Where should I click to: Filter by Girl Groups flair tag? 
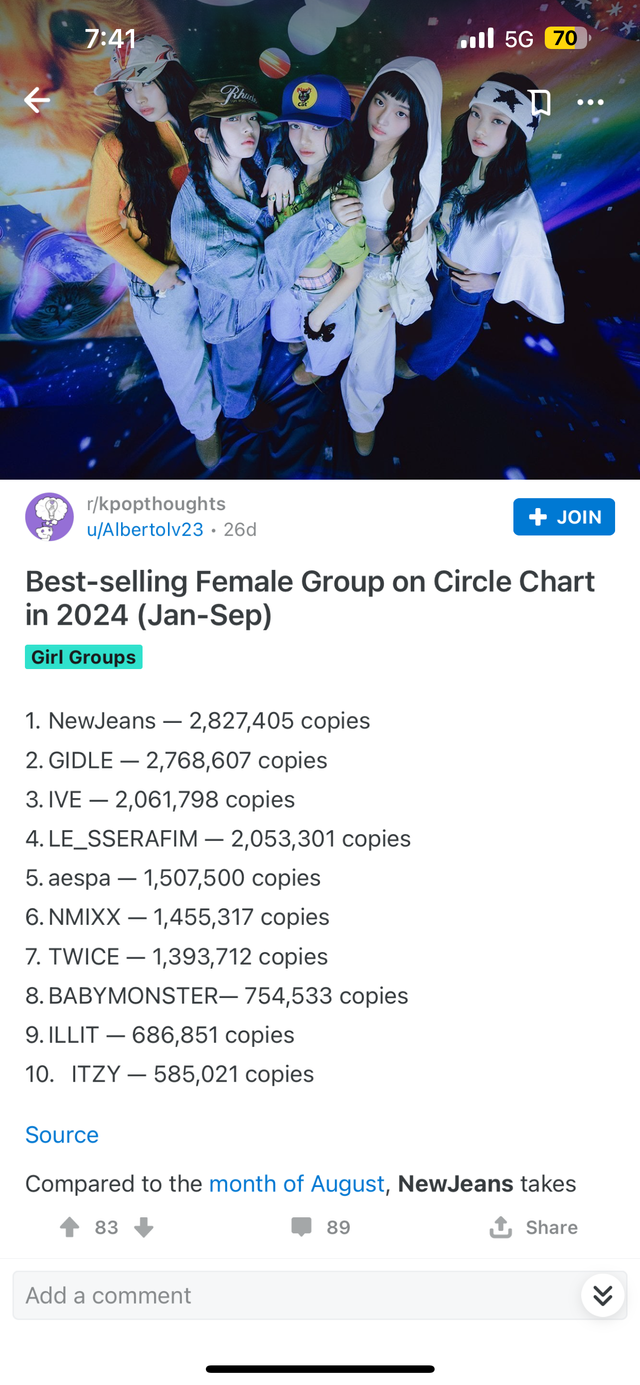[84, 657]
